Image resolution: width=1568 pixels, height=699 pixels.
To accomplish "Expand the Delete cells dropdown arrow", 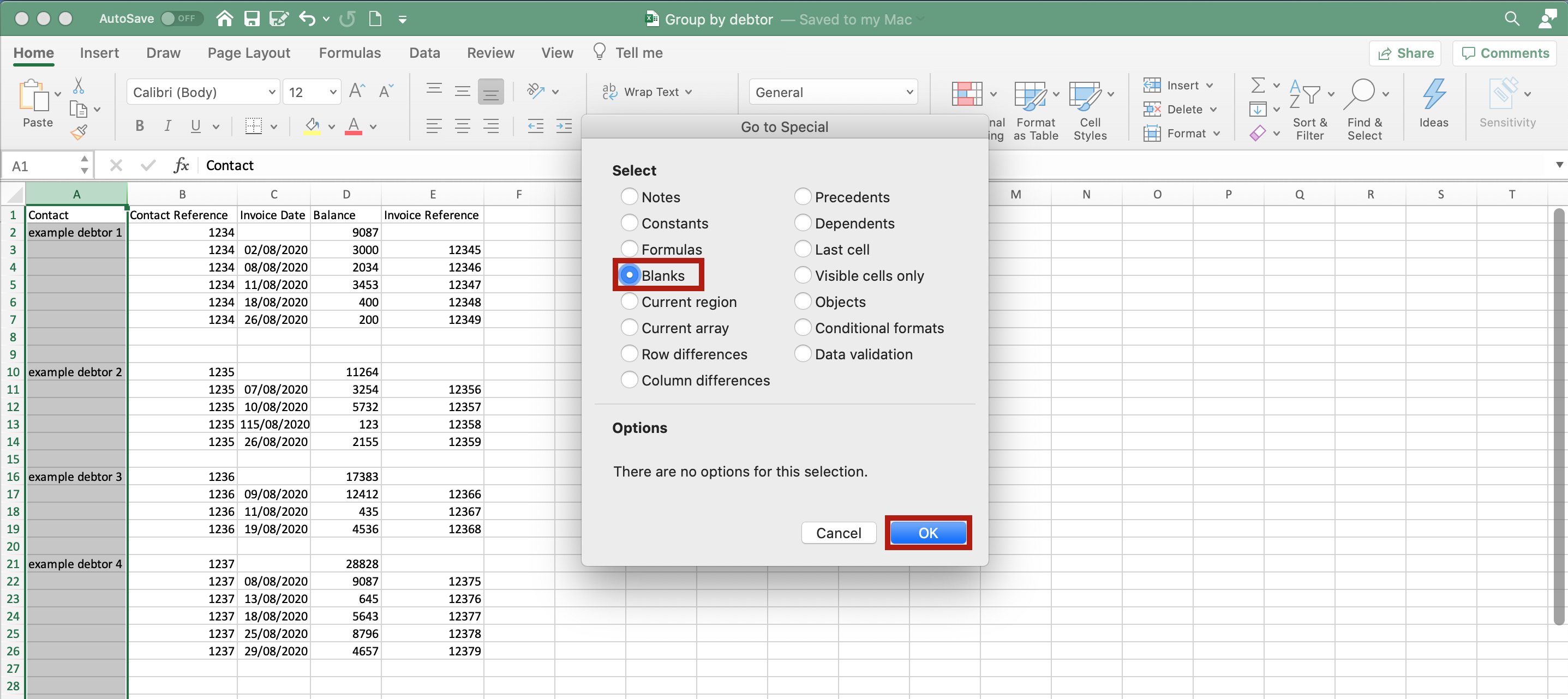I will pyautogui.click(x=1212, y=110).
